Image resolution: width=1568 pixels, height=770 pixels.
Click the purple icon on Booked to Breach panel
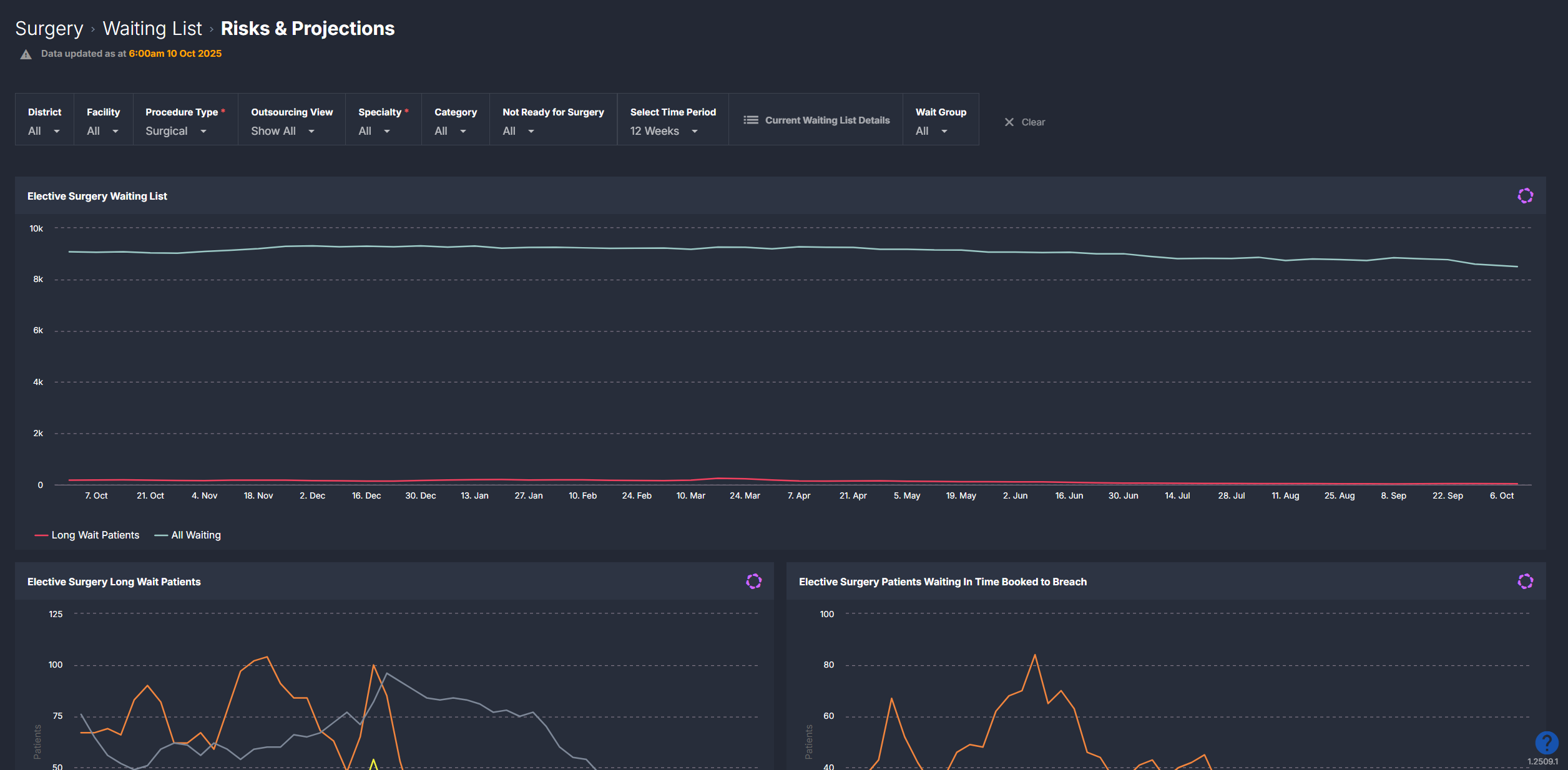coord(1525,582)
